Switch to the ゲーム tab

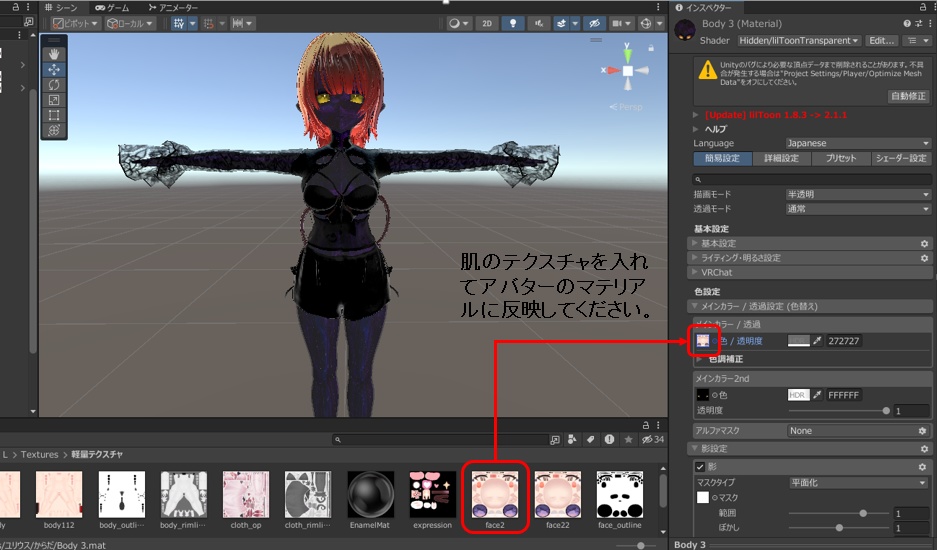click(x=112, y=7)
